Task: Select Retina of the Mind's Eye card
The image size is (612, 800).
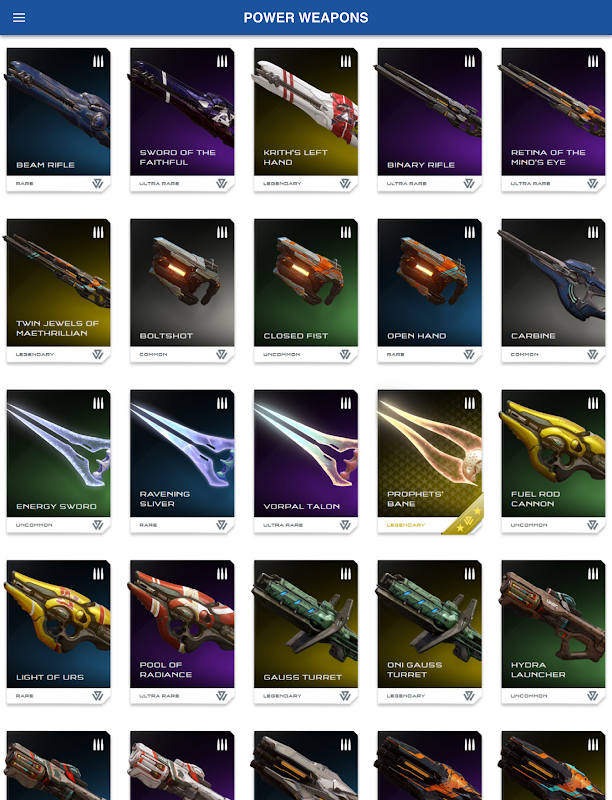Action: click(x=553, y=120)
